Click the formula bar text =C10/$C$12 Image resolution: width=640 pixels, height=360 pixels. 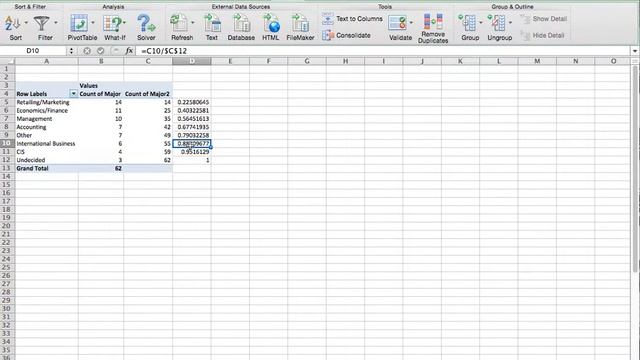point(164,51)
